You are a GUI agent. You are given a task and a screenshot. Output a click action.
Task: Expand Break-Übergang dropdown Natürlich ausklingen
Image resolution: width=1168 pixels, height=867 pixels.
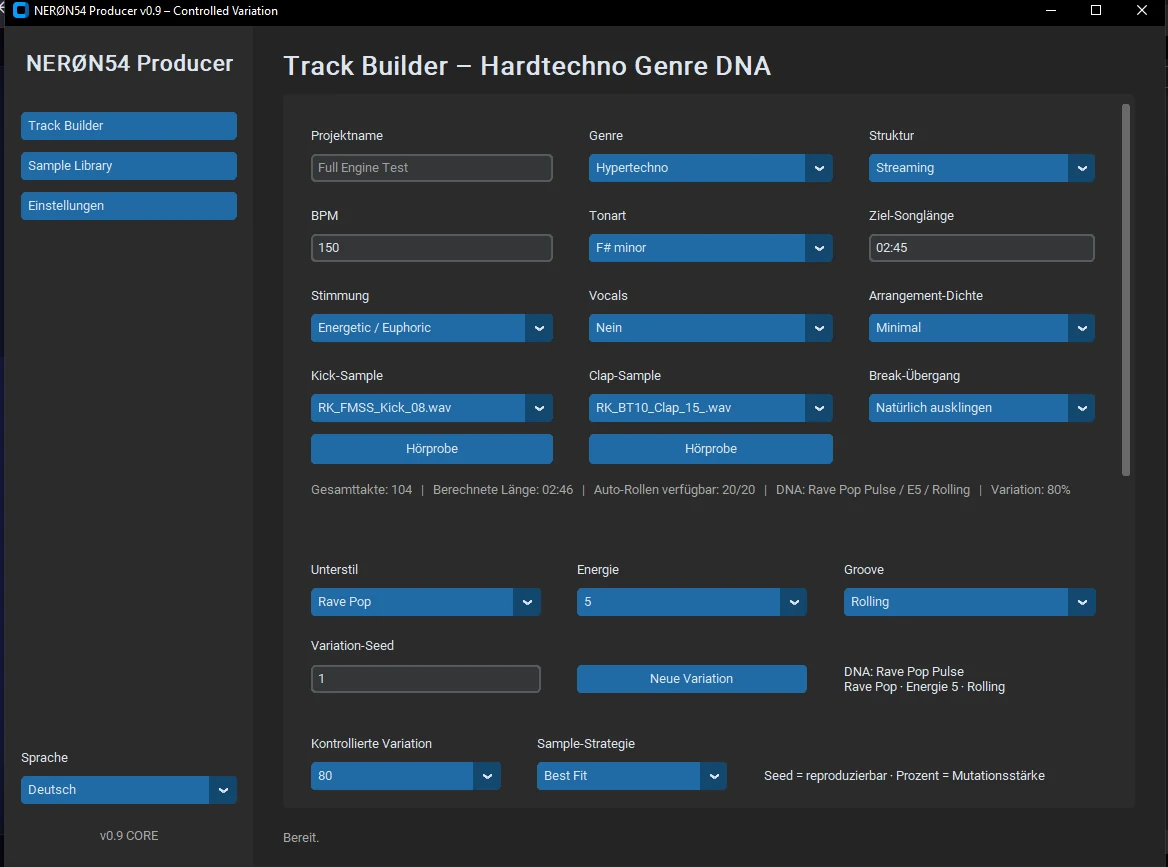click(x=981, y=408)
